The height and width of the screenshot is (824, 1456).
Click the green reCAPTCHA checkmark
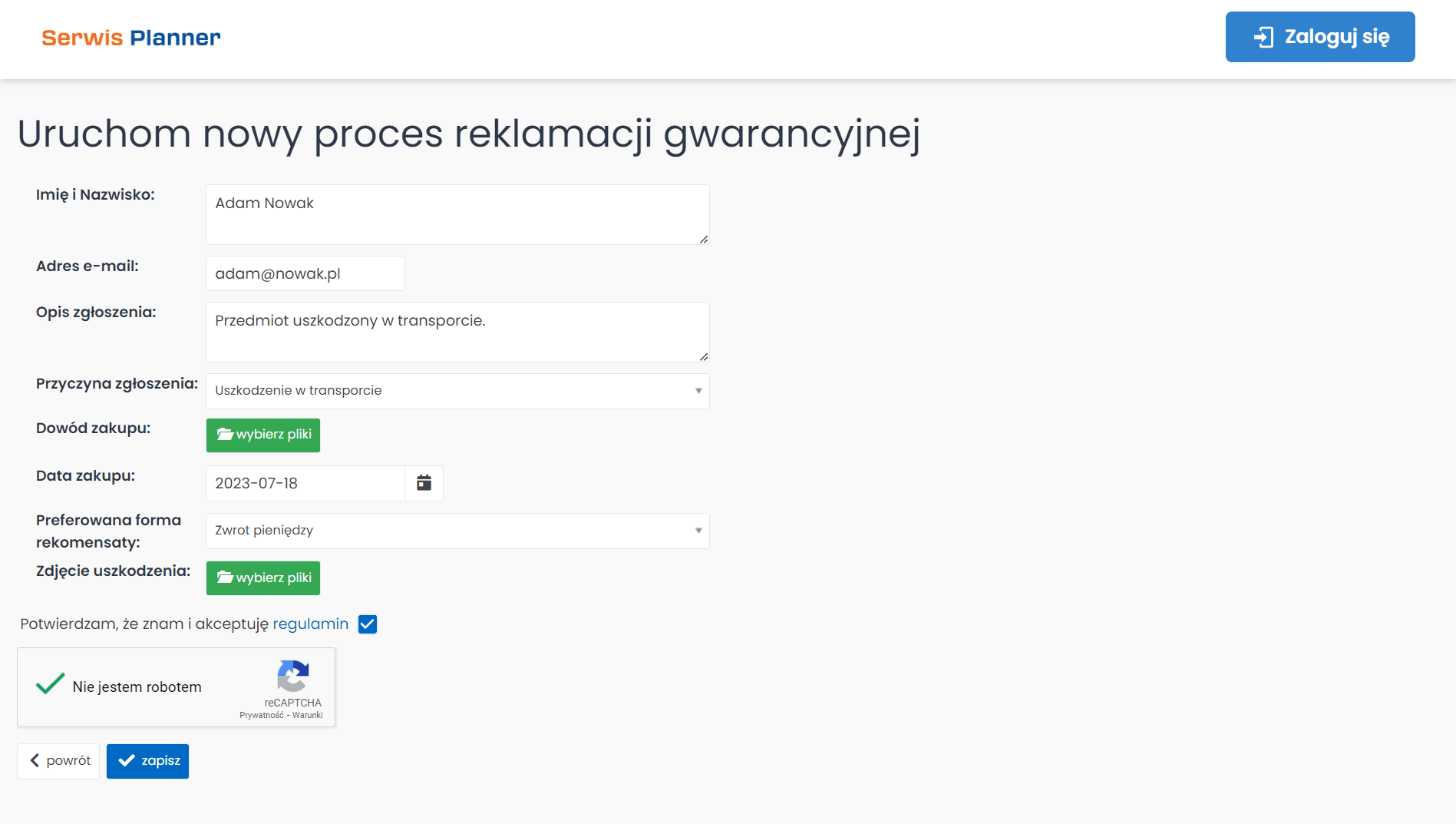tap(50, 685)
